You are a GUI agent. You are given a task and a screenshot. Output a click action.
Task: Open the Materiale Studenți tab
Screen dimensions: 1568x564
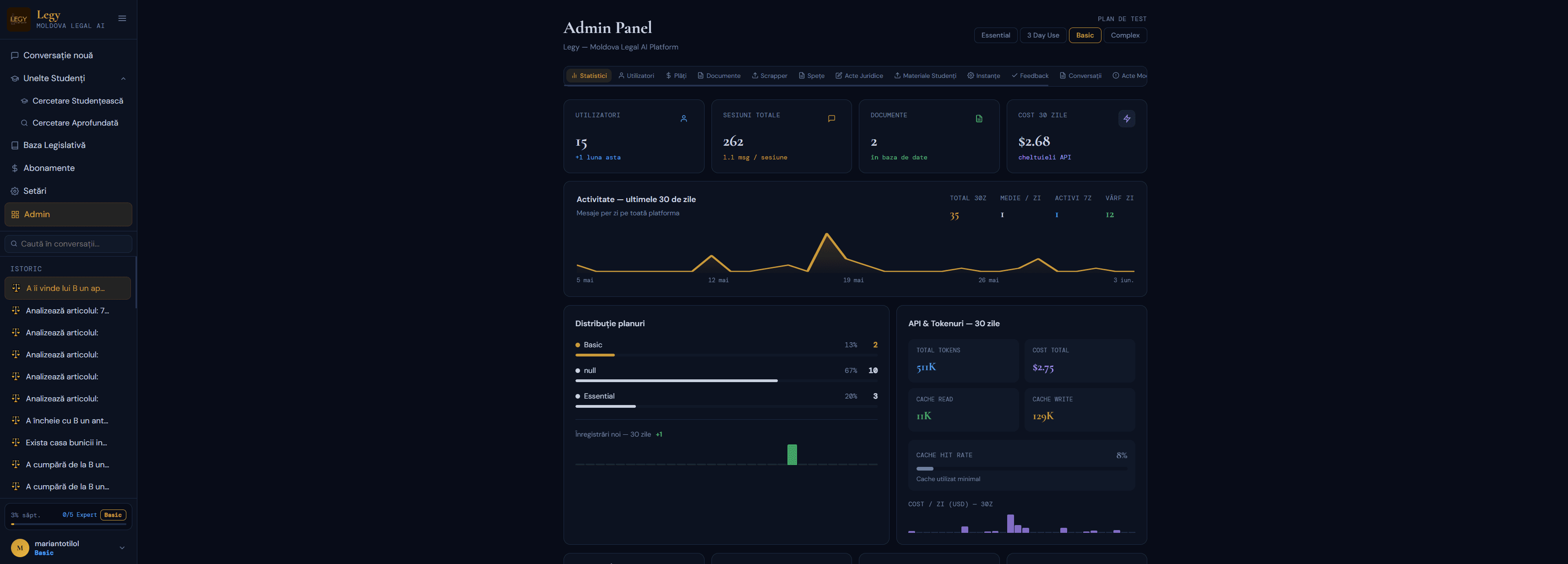[x=925, y=76]
